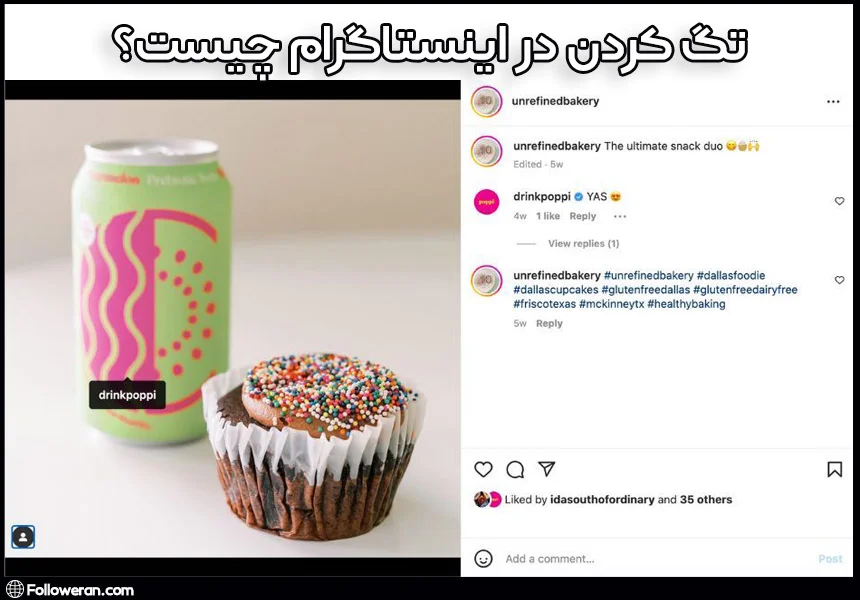Open the #dallasfoodie hashtag
The width and height of the screenshot is (860, 600).
tap(731, 275)
